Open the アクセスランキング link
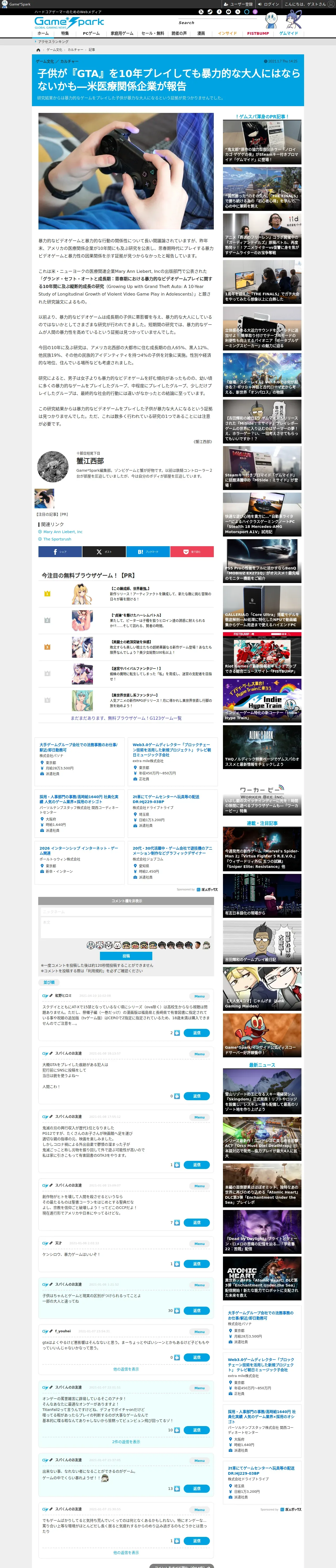The width and height of the screenshot is (336, 1568). (53, 42)
